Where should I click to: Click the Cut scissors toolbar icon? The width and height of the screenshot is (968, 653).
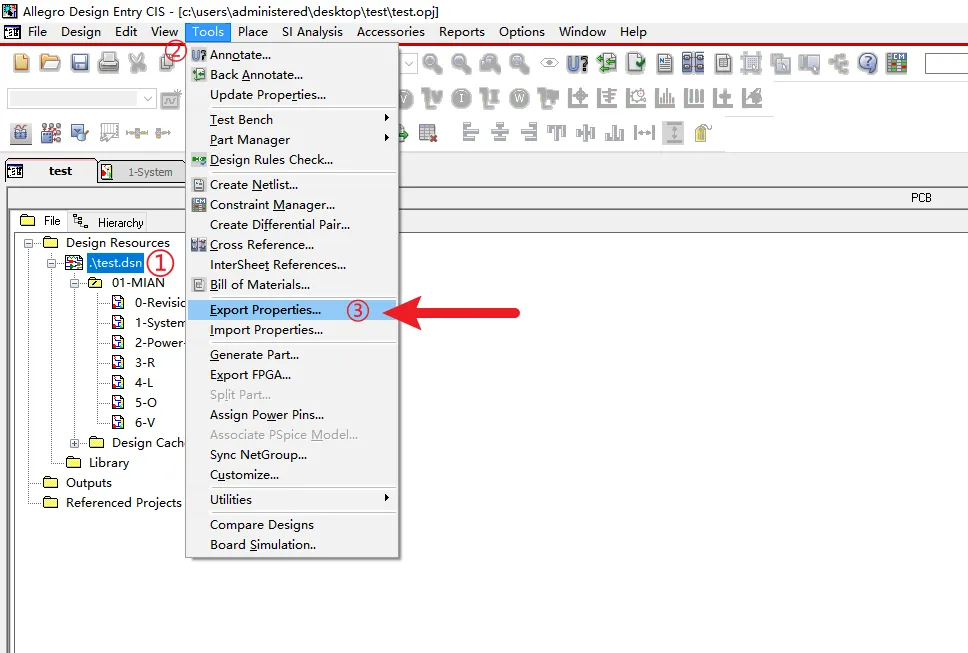138,63
